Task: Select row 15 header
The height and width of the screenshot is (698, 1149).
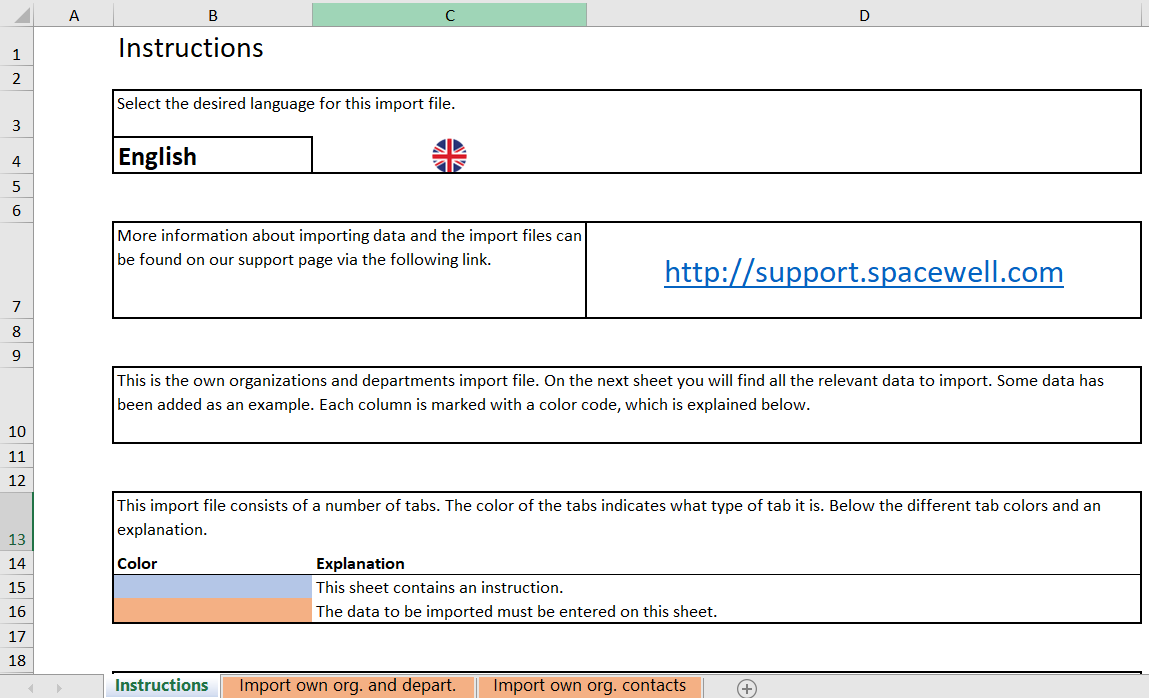Action: (16, 587)
